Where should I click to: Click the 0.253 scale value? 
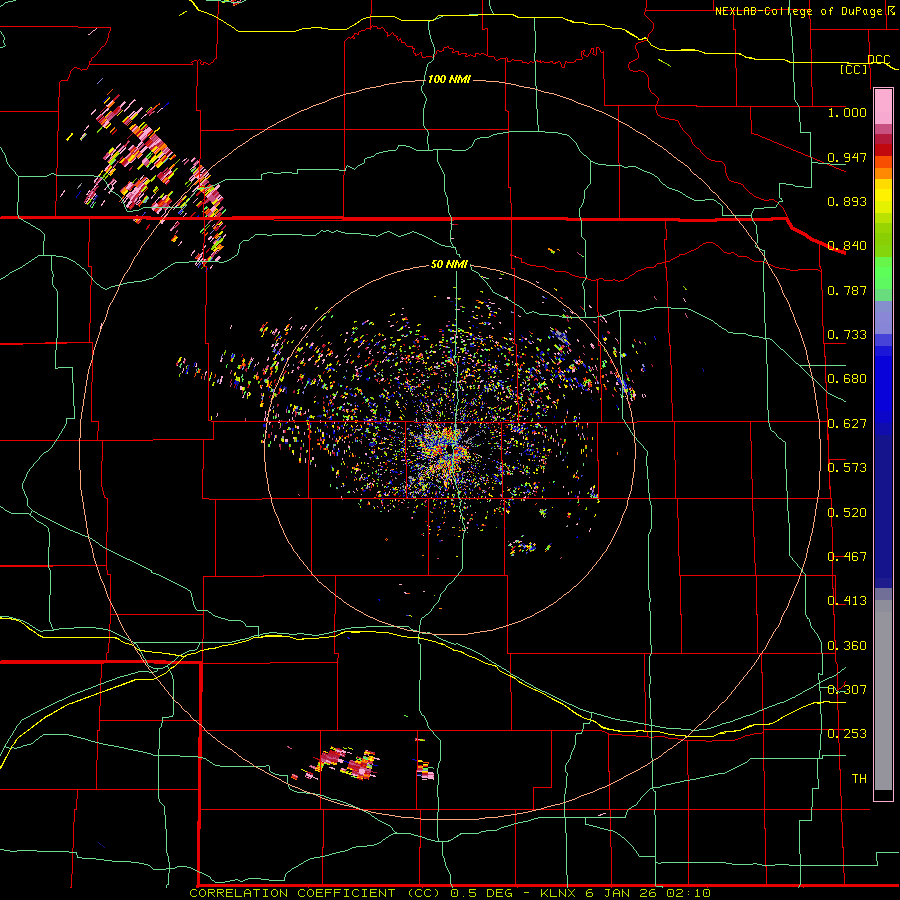[847, 734]
